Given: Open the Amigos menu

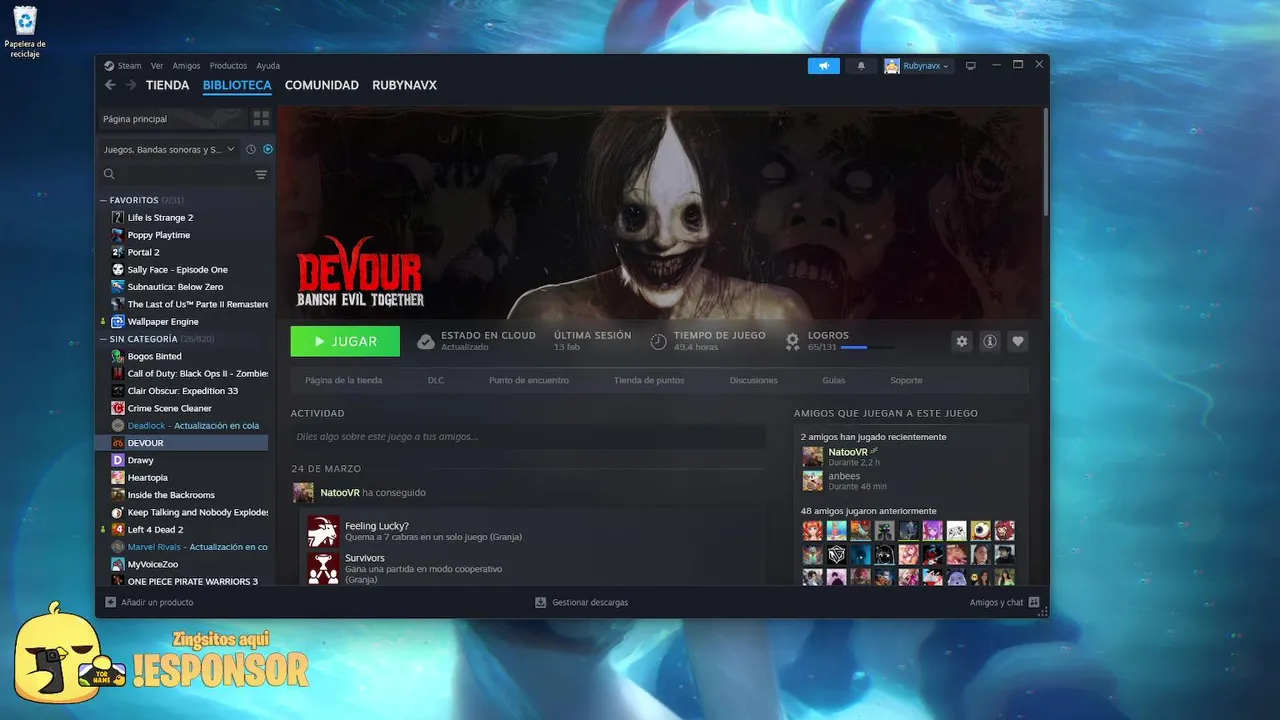Looking at the screenshot, I should [x=186, y=66].
